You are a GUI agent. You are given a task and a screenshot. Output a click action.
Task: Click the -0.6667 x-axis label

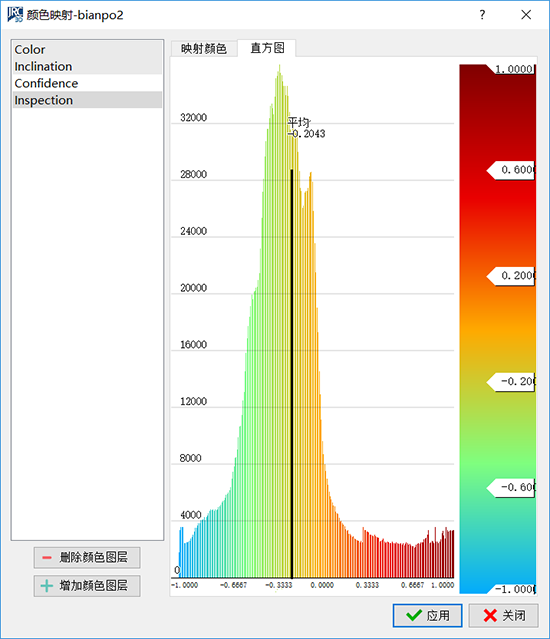233,585
